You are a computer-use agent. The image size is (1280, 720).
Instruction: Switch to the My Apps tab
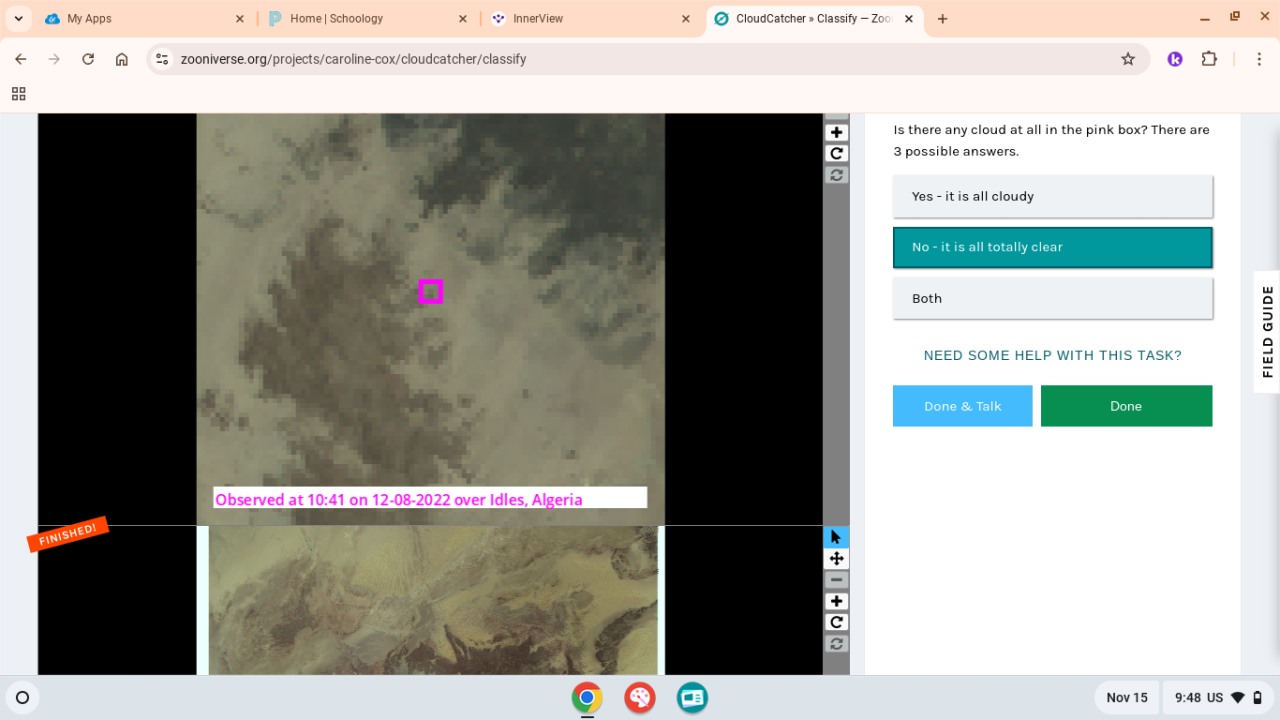(143, 19)
